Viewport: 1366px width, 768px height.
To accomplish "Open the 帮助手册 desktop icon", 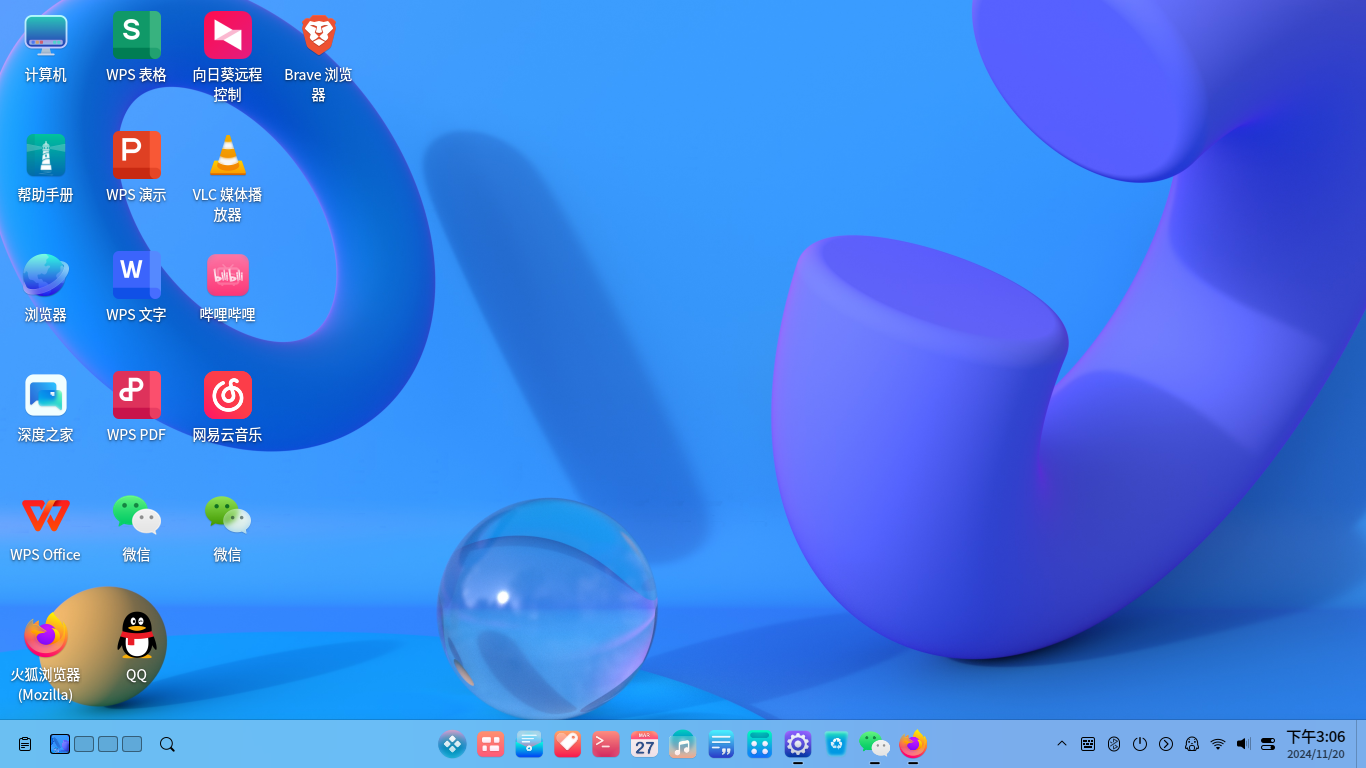I will pos(46,156).
